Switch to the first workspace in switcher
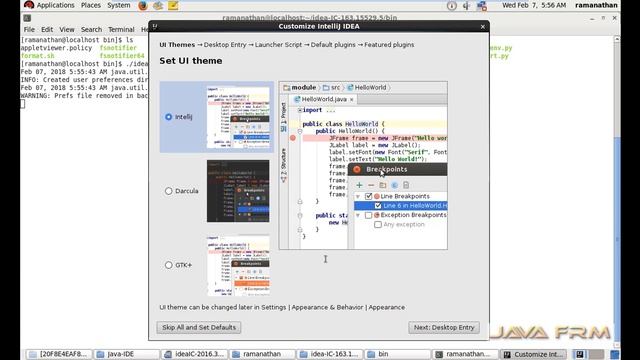 580,354
